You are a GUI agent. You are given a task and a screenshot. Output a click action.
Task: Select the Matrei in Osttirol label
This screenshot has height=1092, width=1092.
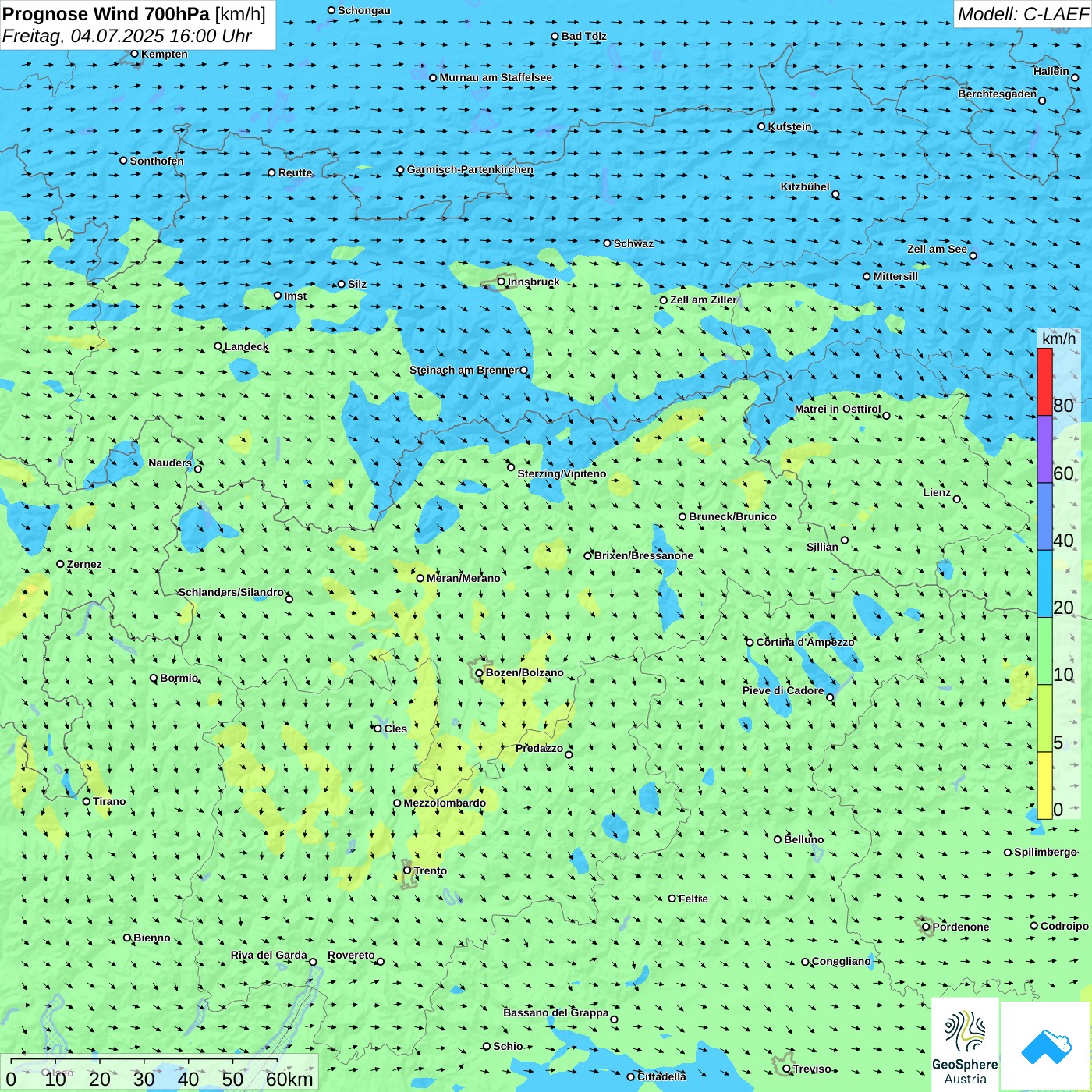click(x=838, y=409)
